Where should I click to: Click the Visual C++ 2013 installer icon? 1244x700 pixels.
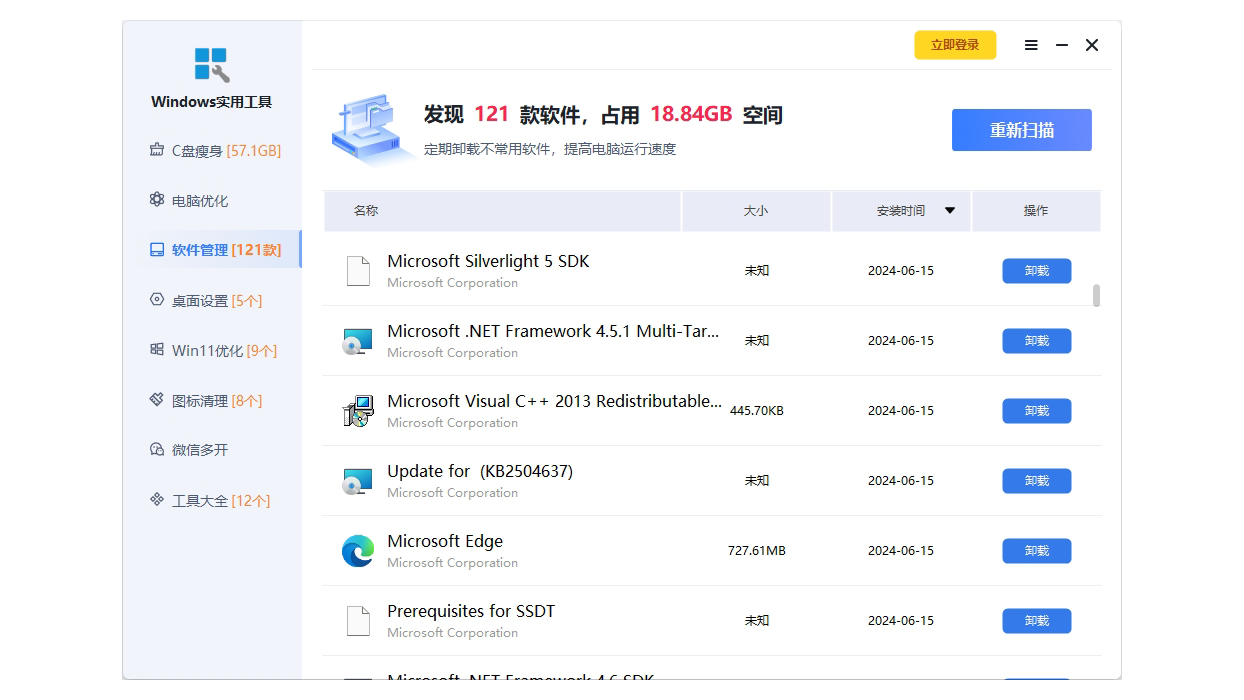click(x=358, y=411)
